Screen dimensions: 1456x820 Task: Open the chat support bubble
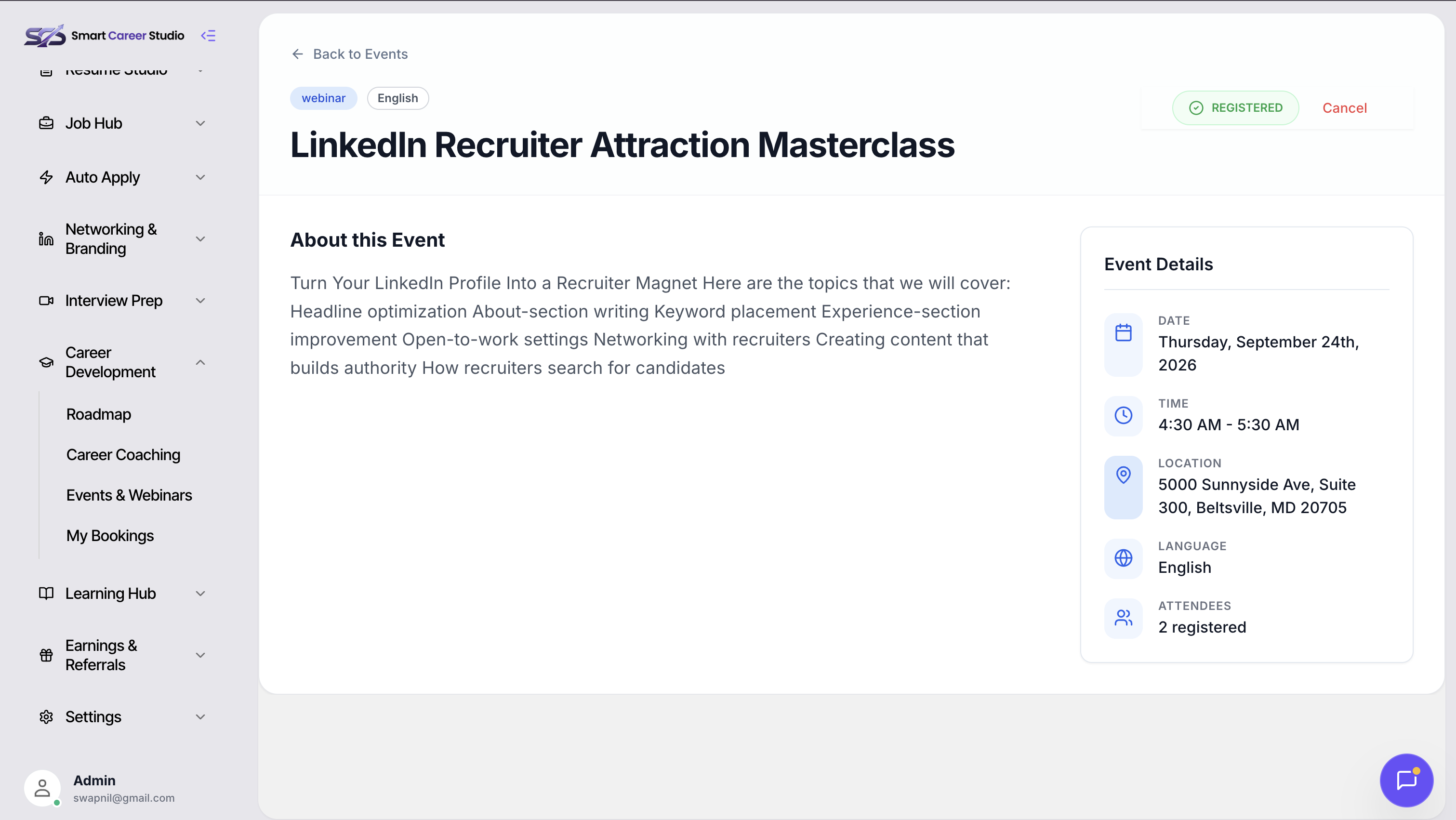[1407, 780]
